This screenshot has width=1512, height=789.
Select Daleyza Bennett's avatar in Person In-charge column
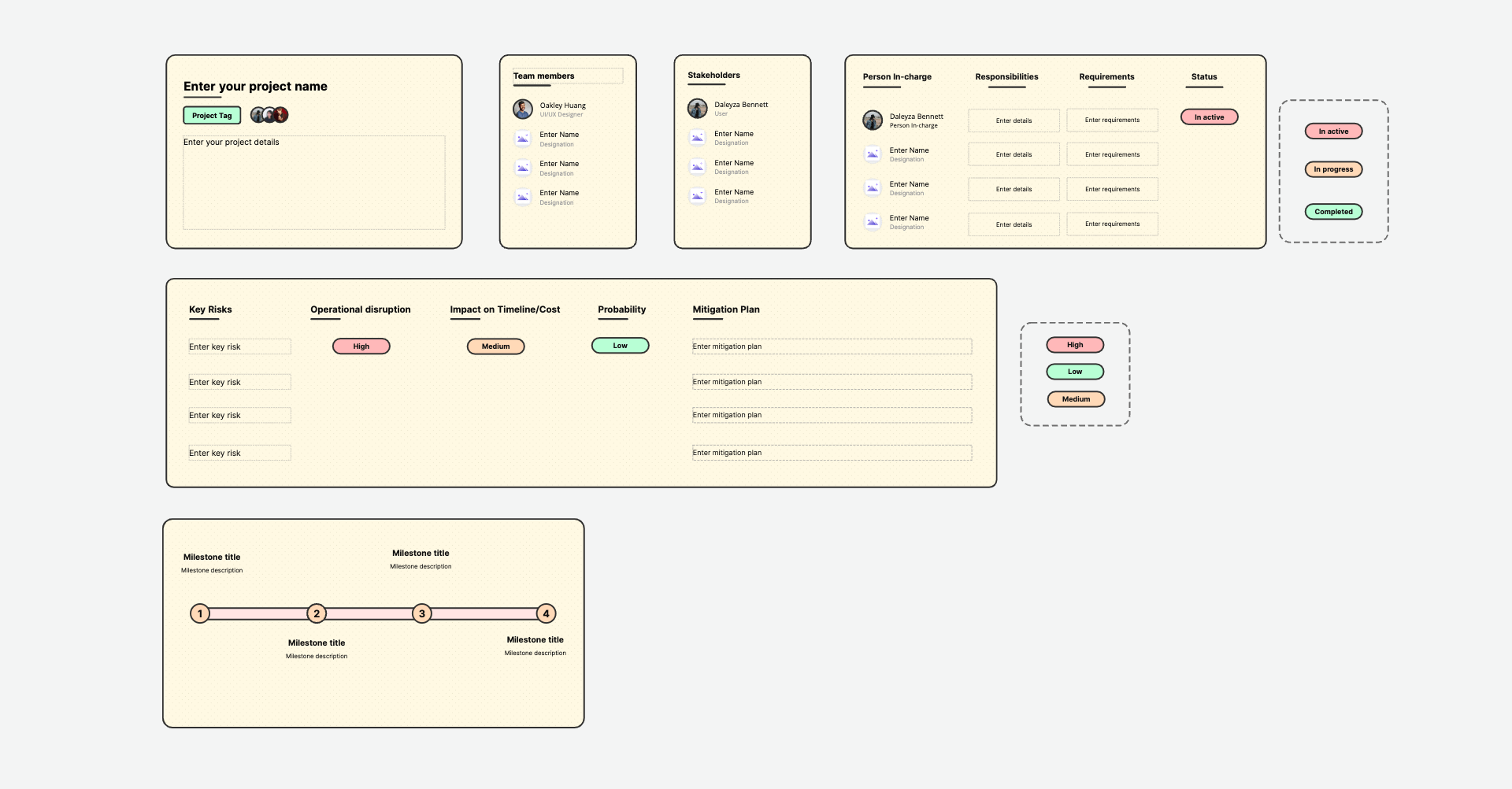(873, 120)
